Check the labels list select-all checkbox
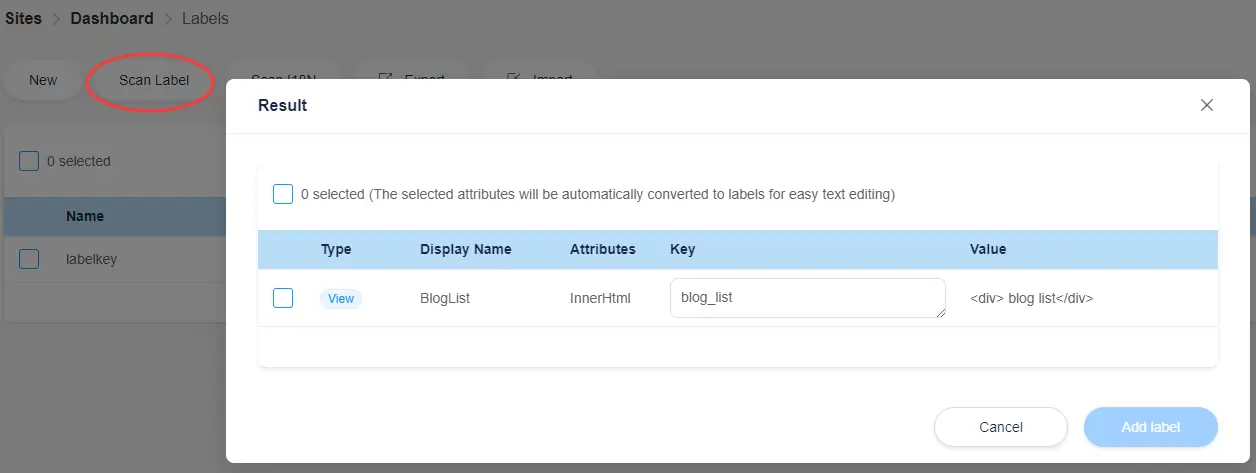 [x=29, y=161]
